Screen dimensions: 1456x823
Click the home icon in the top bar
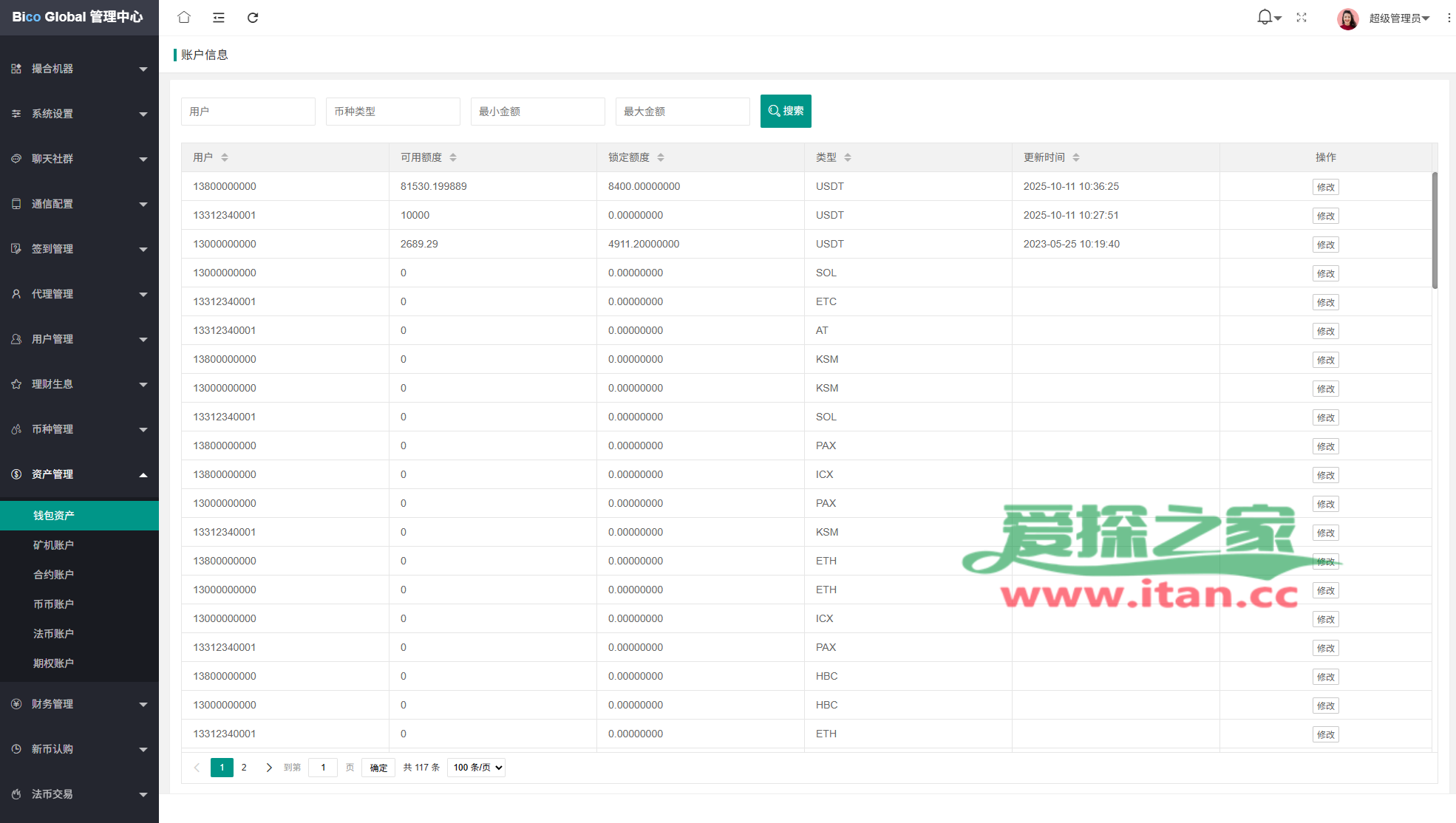click(x=184, y=17)
